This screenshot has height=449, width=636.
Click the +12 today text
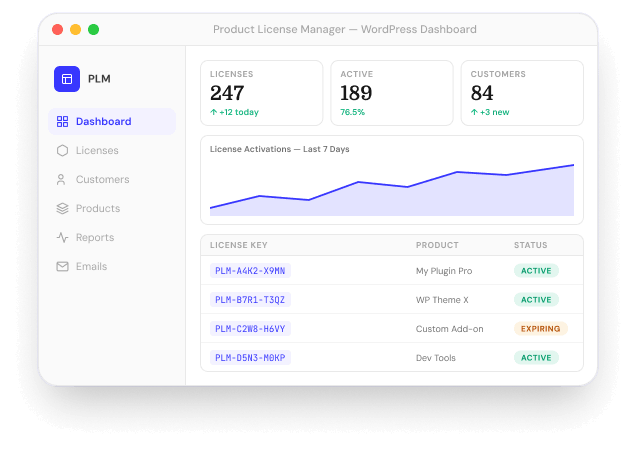pos(239,112)
